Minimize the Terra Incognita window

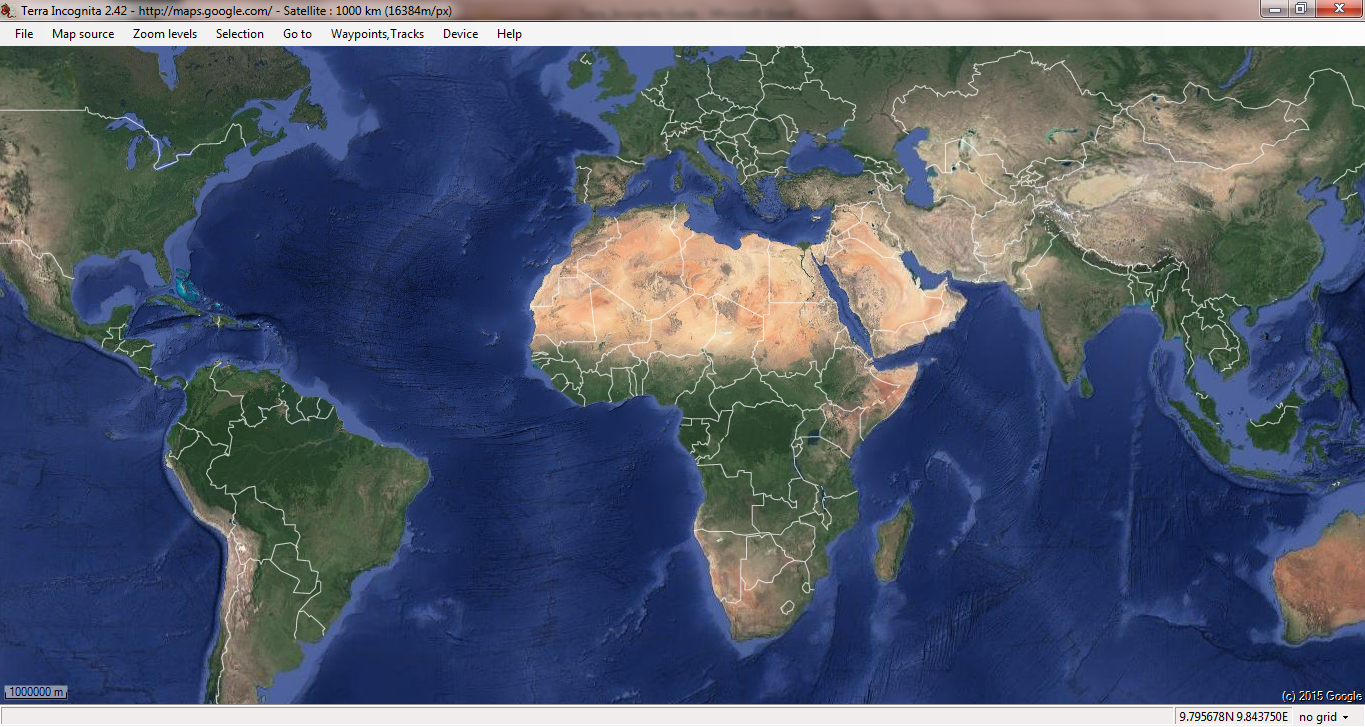tap(1274, 9)
